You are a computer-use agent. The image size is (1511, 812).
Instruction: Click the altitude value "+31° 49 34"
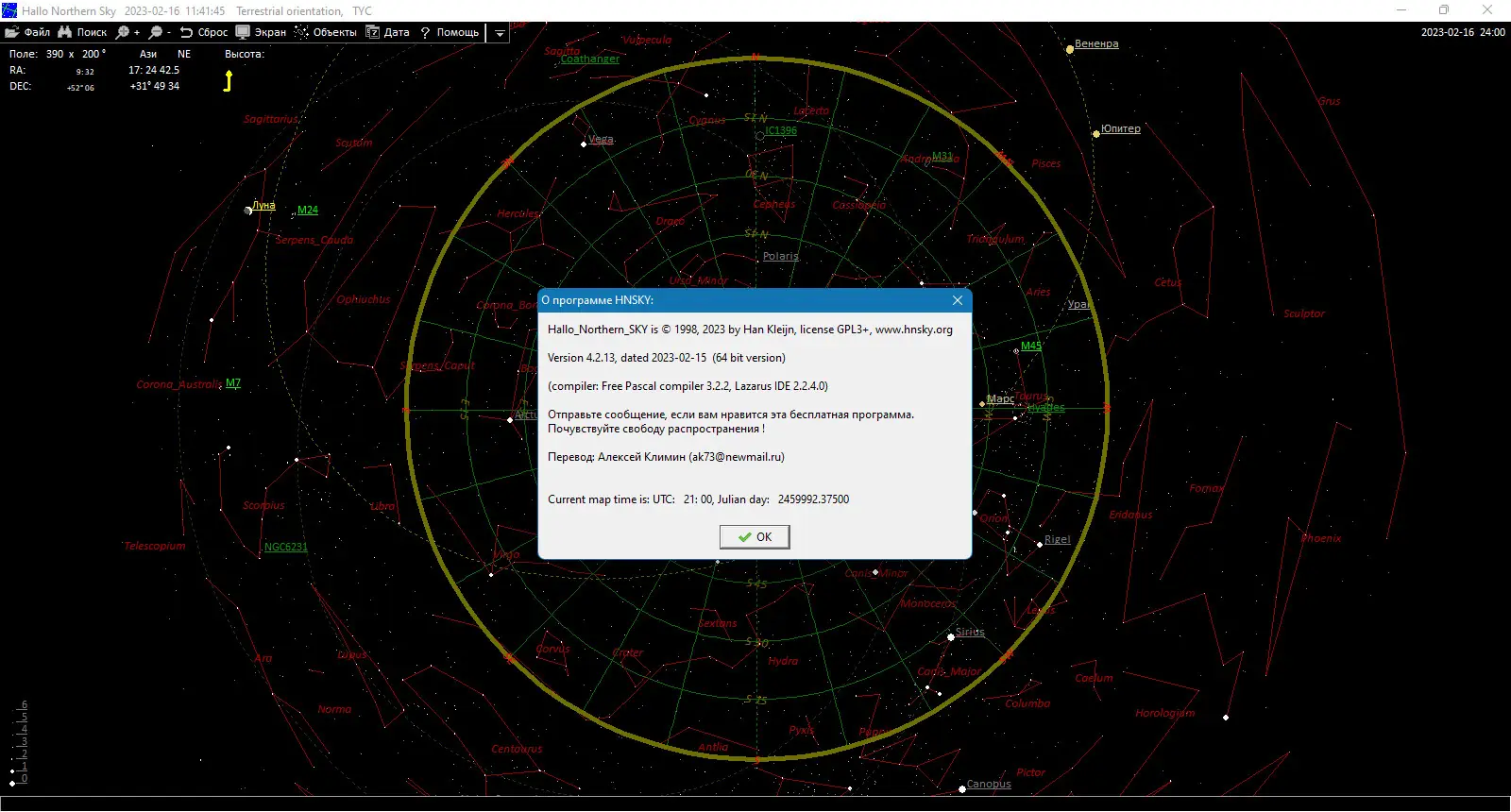tap(155, 86)
